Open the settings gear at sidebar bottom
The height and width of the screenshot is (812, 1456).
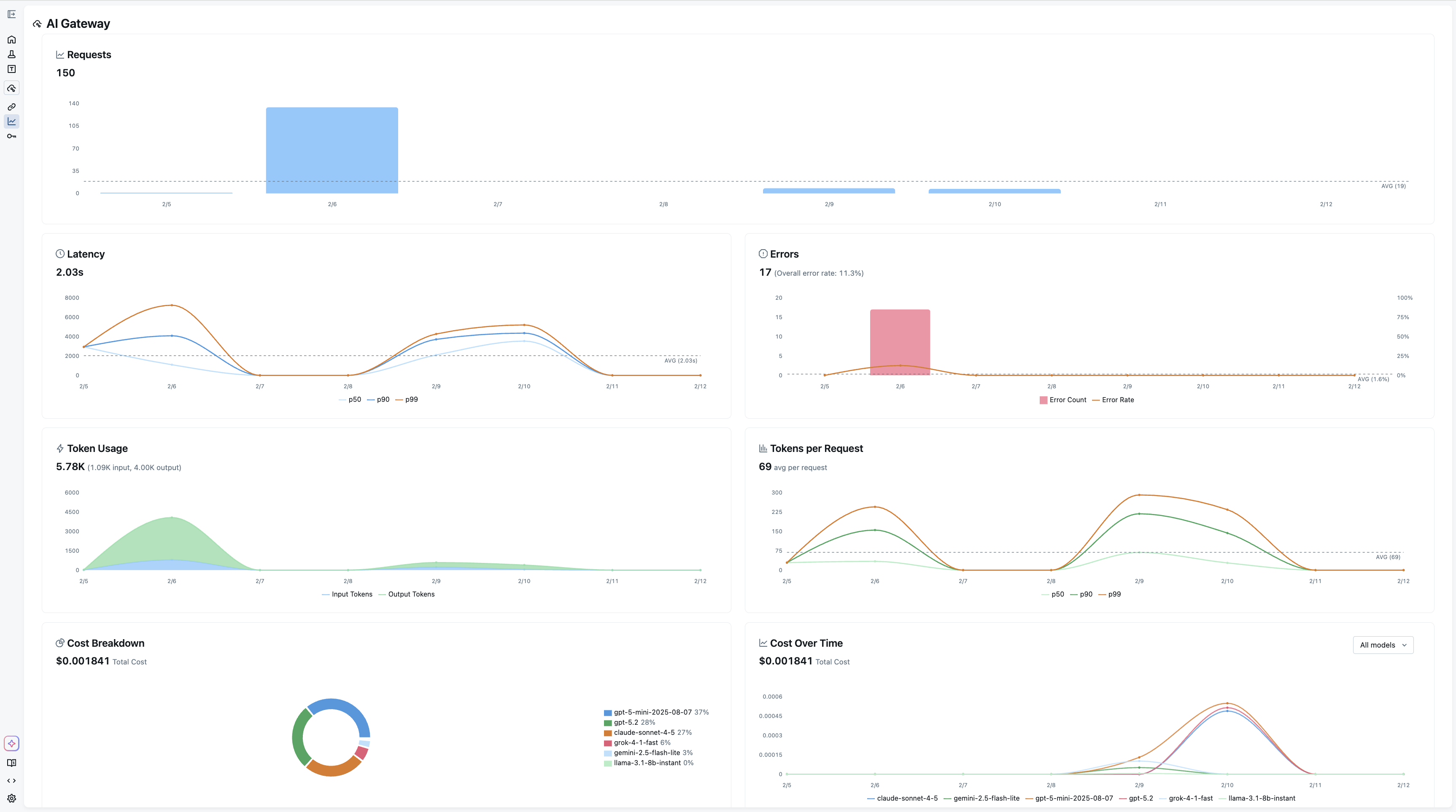point(12,799)
